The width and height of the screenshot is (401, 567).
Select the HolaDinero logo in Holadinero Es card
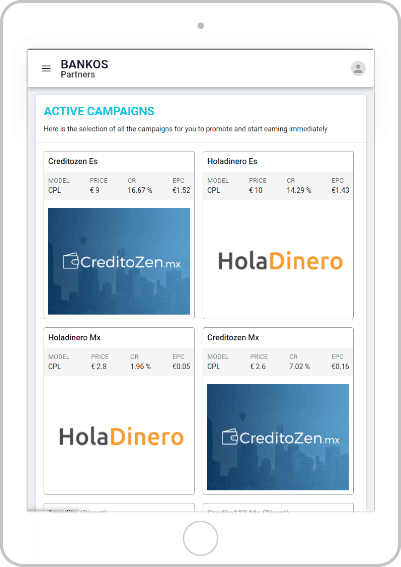[x=280, y=261]
